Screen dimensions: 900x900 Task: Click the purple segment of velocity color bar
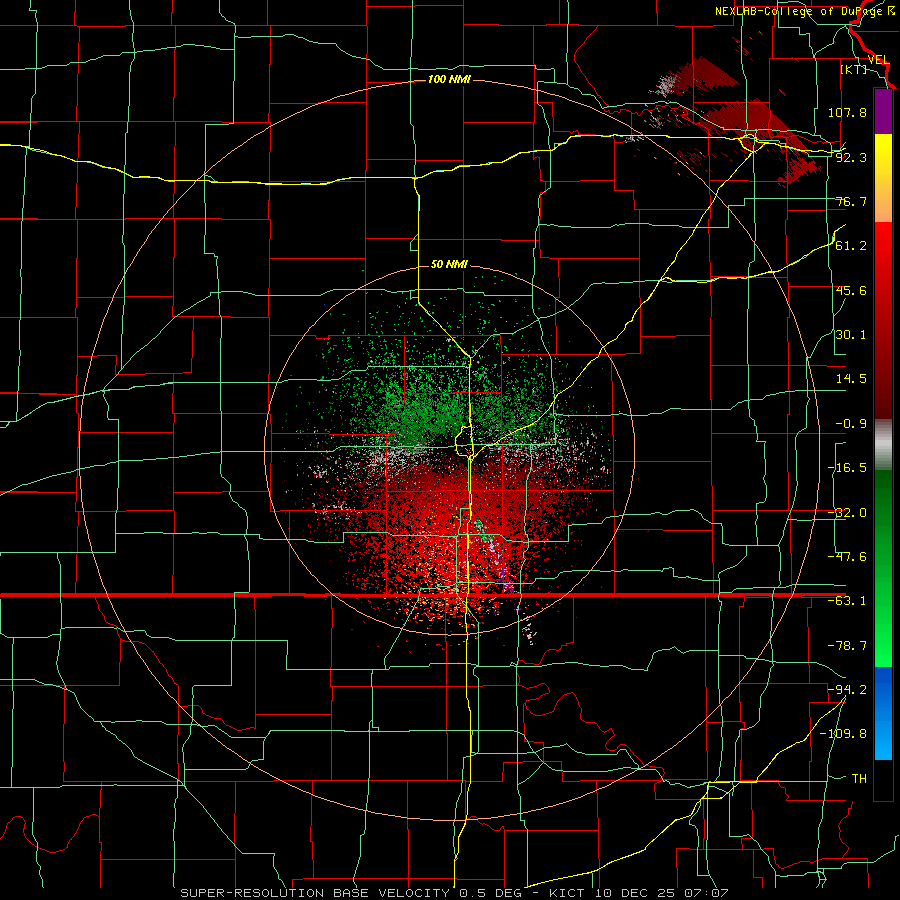[883, 111]
